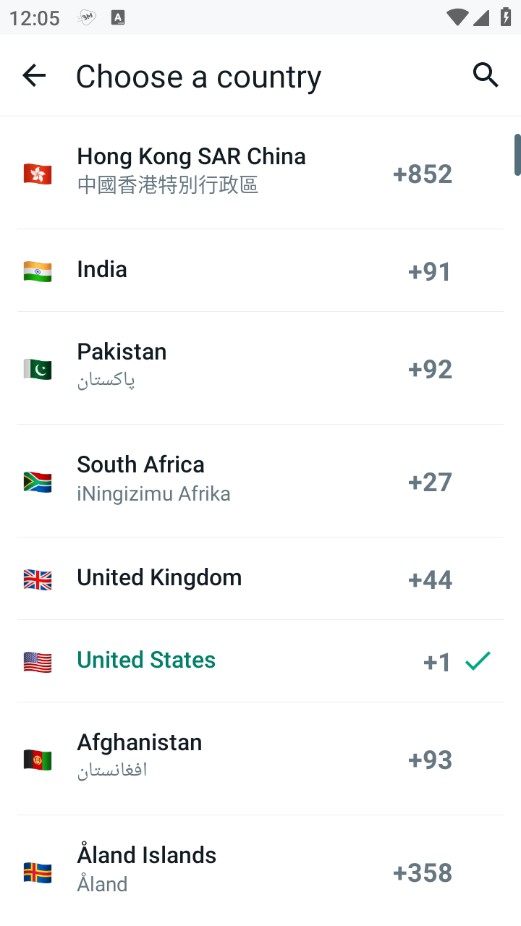Tap the green checkmark beside United States
This screenshot has width=521, height=926.
[477, 661]
